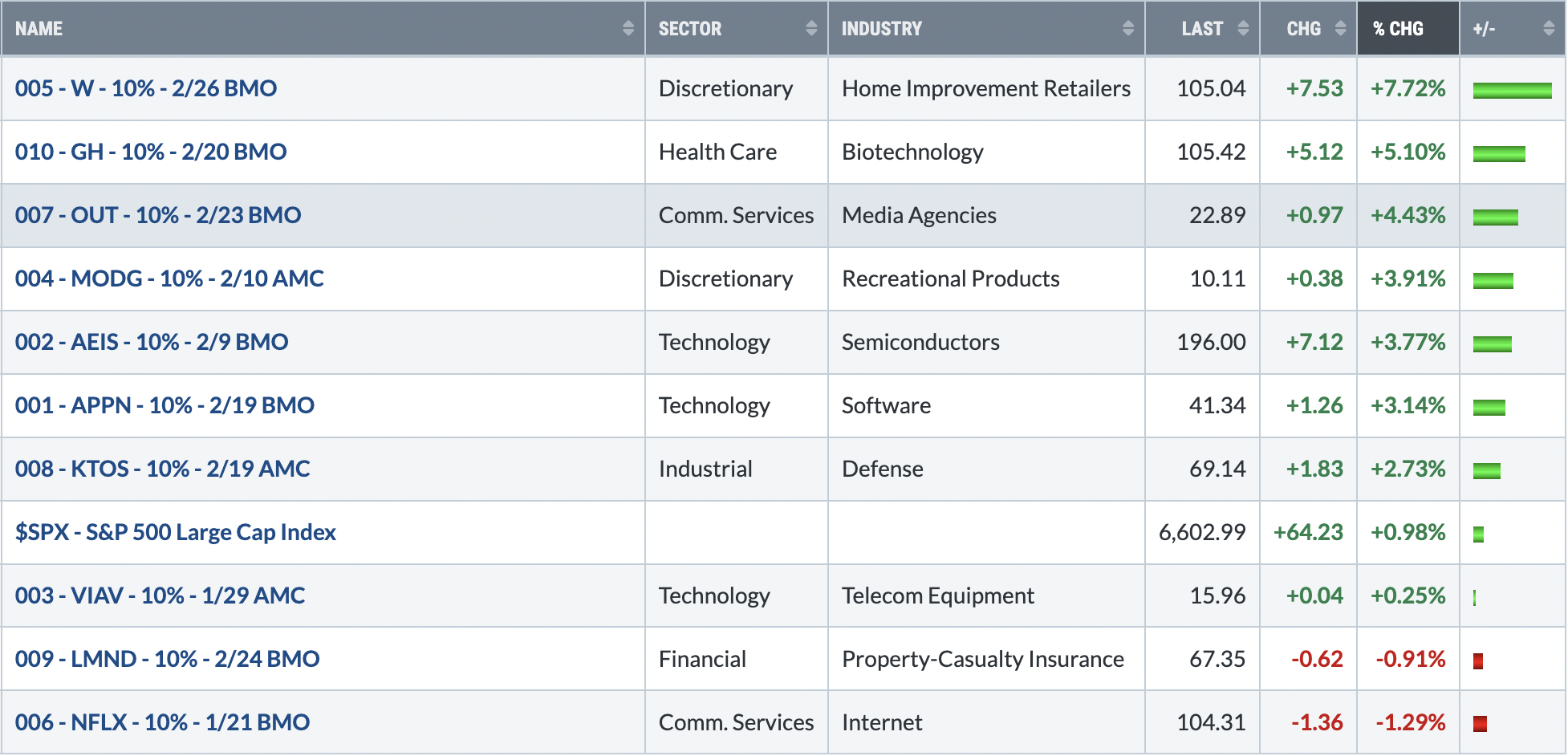Open the 006 - NFLX symbol link
Image resolution: width=1568 pixels, height=756 pixels.
(162, 722)
